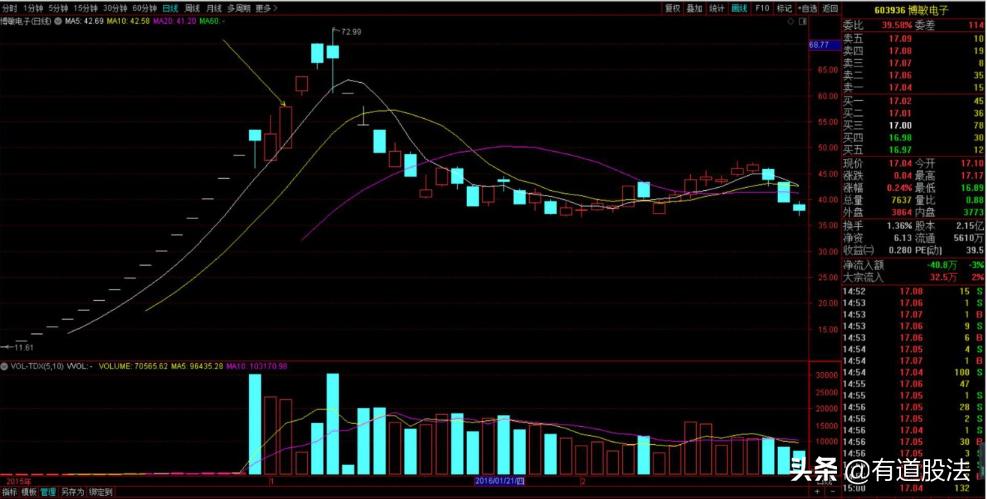Expand the 更多 periods dropdown

tap(266, 8)
